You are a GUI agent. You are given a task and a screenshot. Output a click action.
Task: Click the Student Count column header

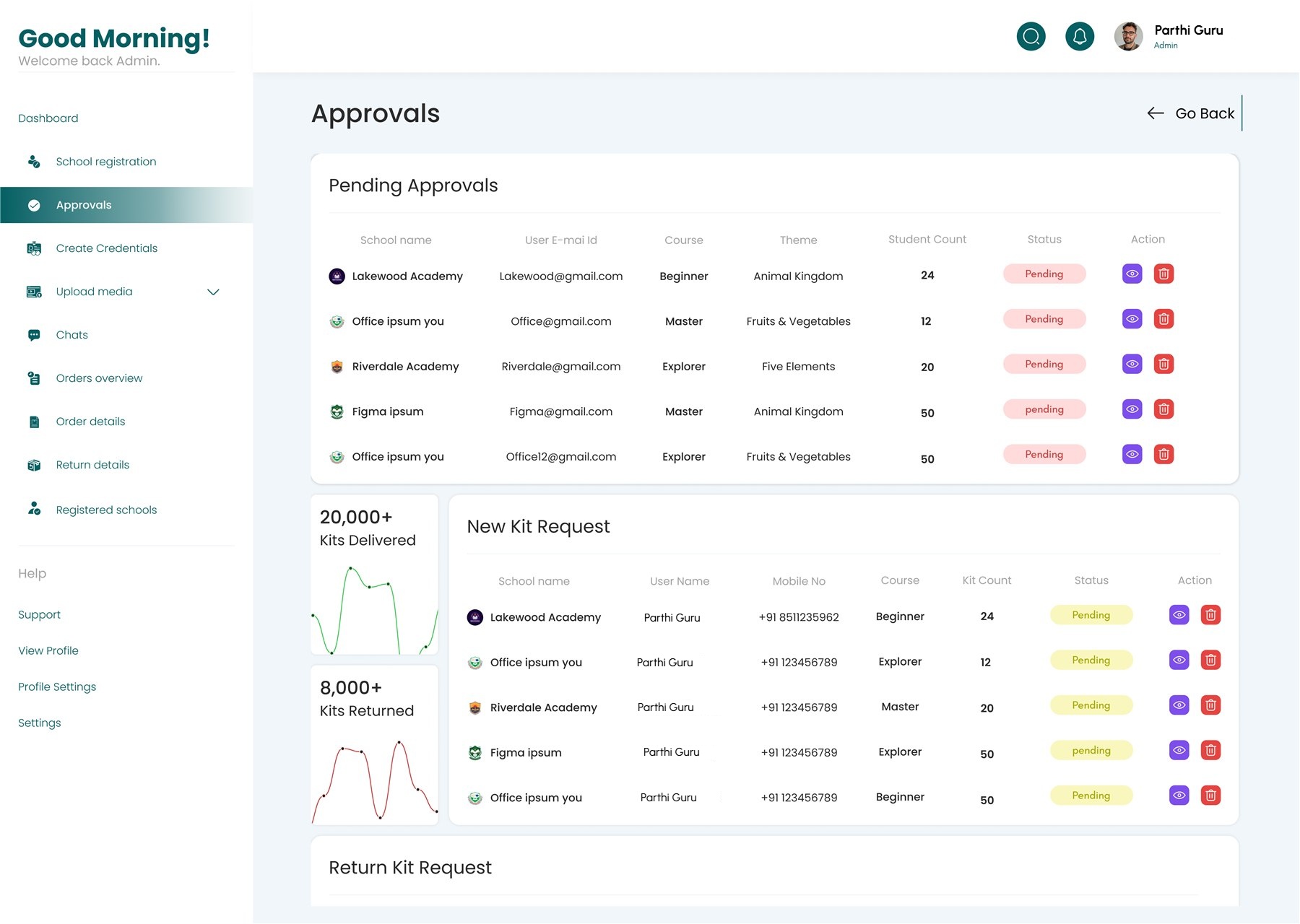tap(927, 239)
